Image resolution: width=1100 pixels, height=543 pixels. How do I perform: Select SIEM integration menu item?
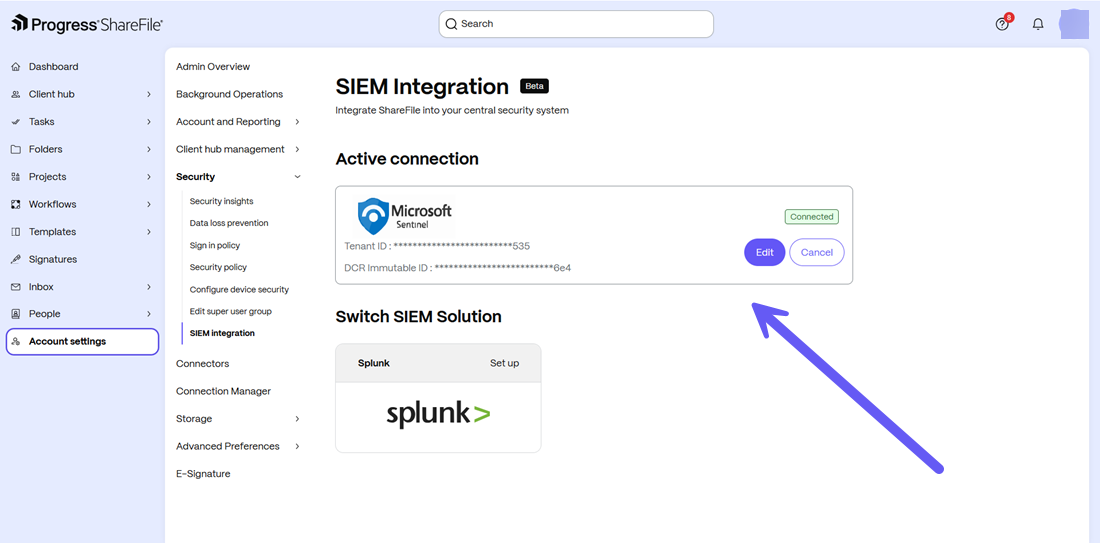[x=222, y=333]
